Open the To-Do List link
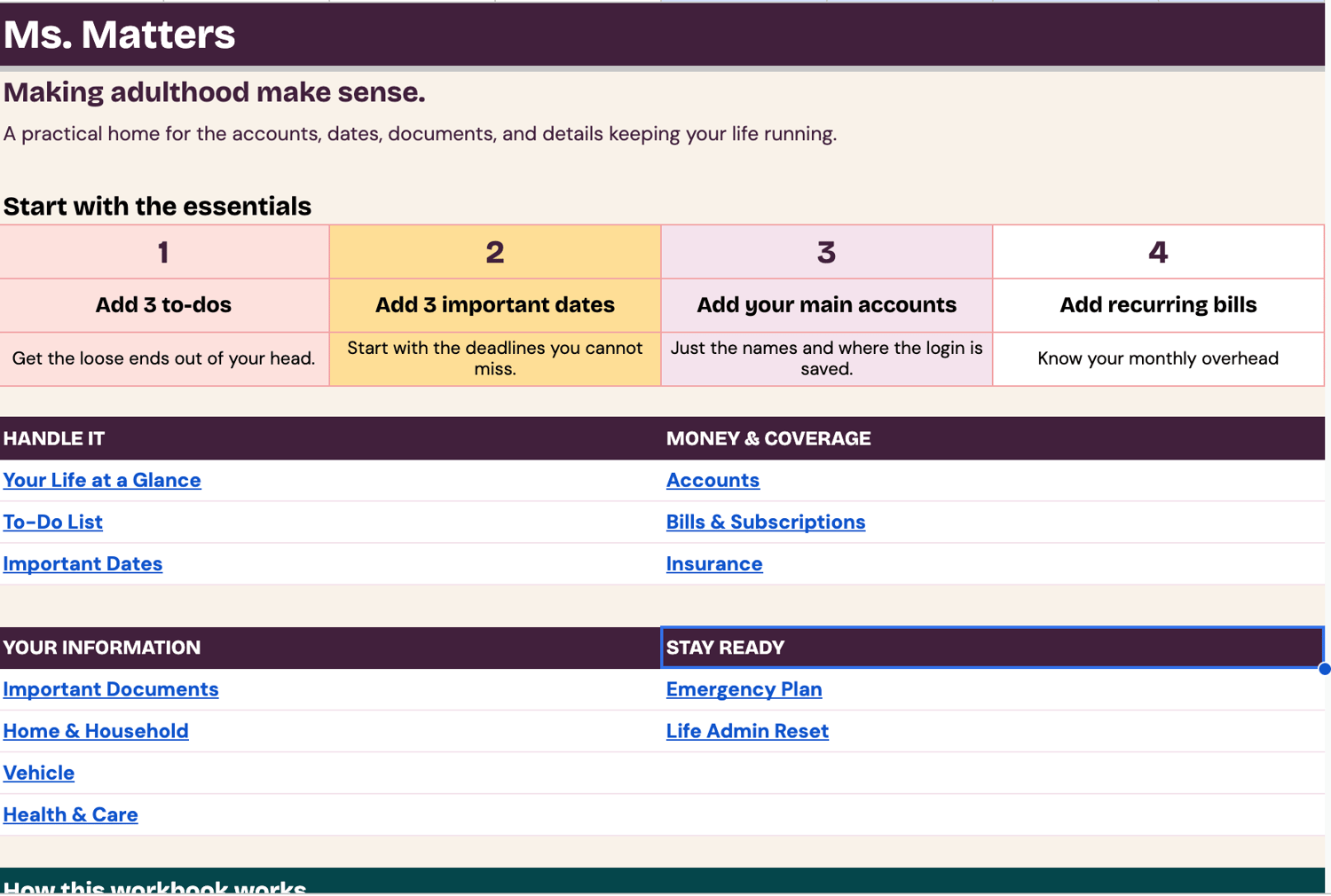The image size is (1331, 896). click(53, 522)
